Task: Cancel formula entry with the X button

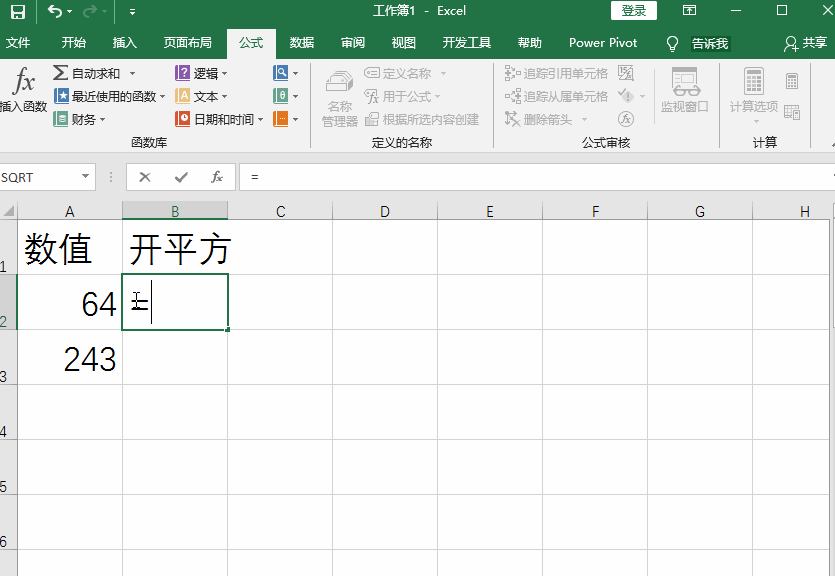Action: click(x=145, y=177)
